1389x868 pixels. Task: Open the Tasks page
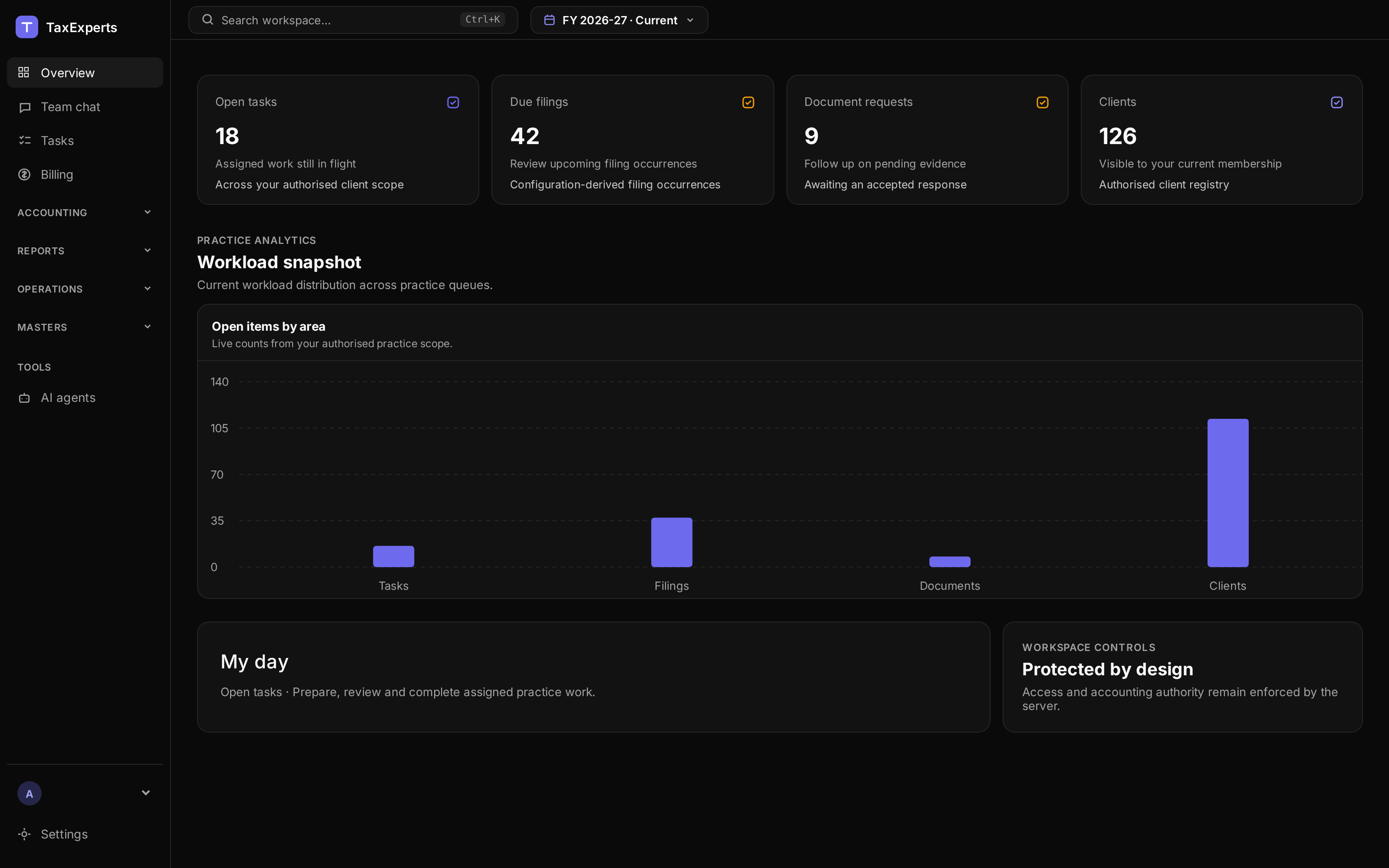click(85, 141)
